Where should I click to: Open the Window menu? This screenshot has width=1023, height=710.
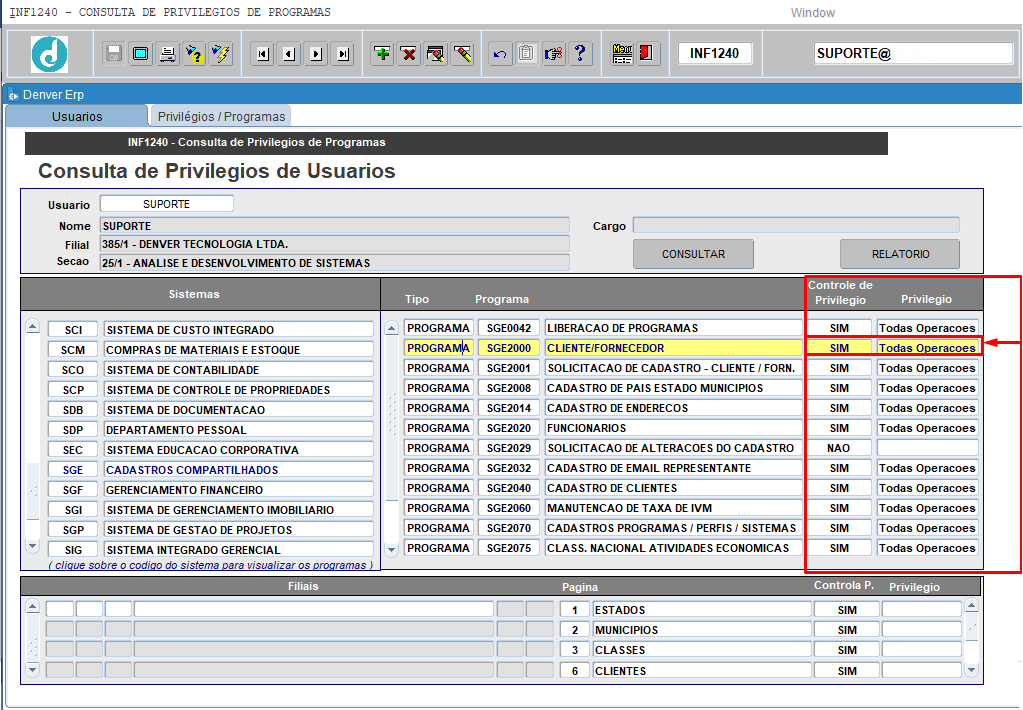click(x=812, y=12)
